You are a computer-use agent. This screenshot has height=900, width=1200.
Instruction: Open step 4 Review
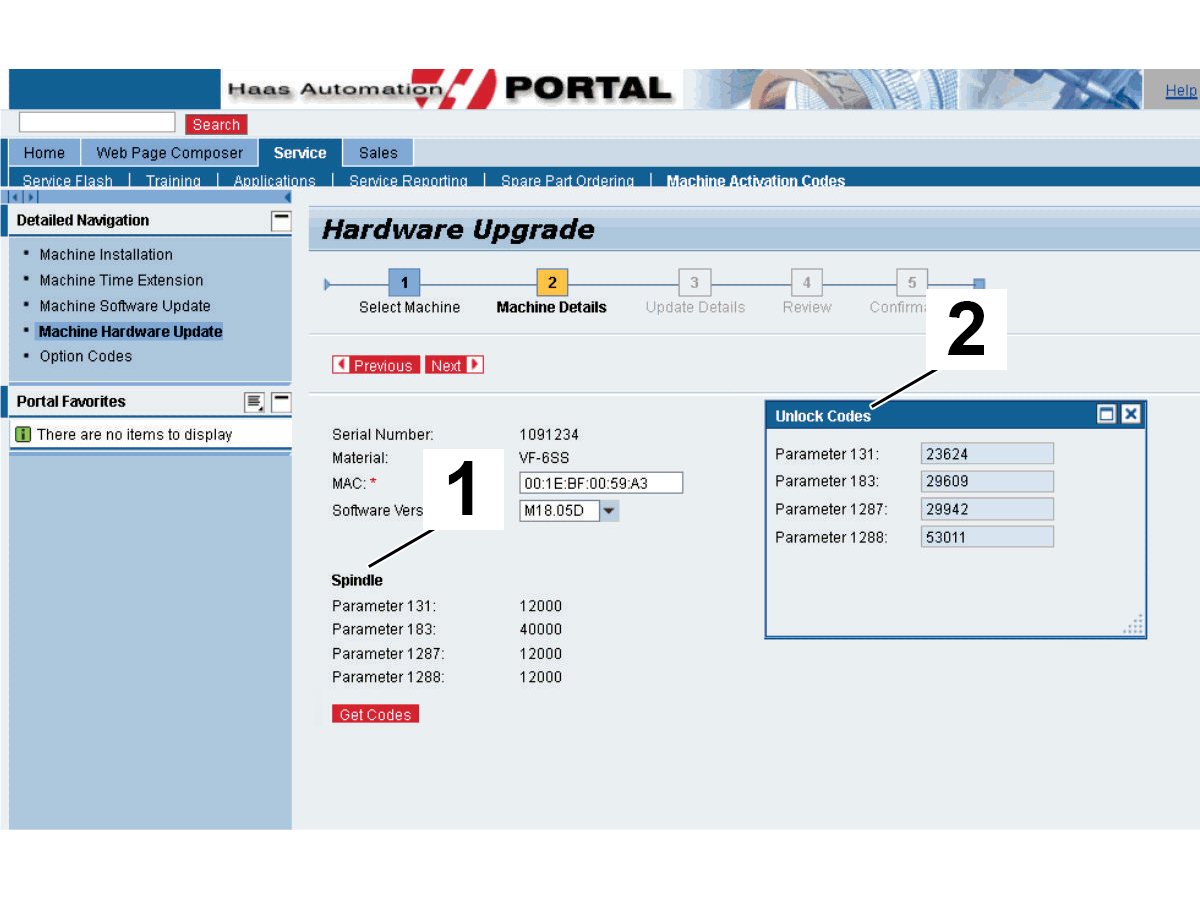tap(807, 283)
